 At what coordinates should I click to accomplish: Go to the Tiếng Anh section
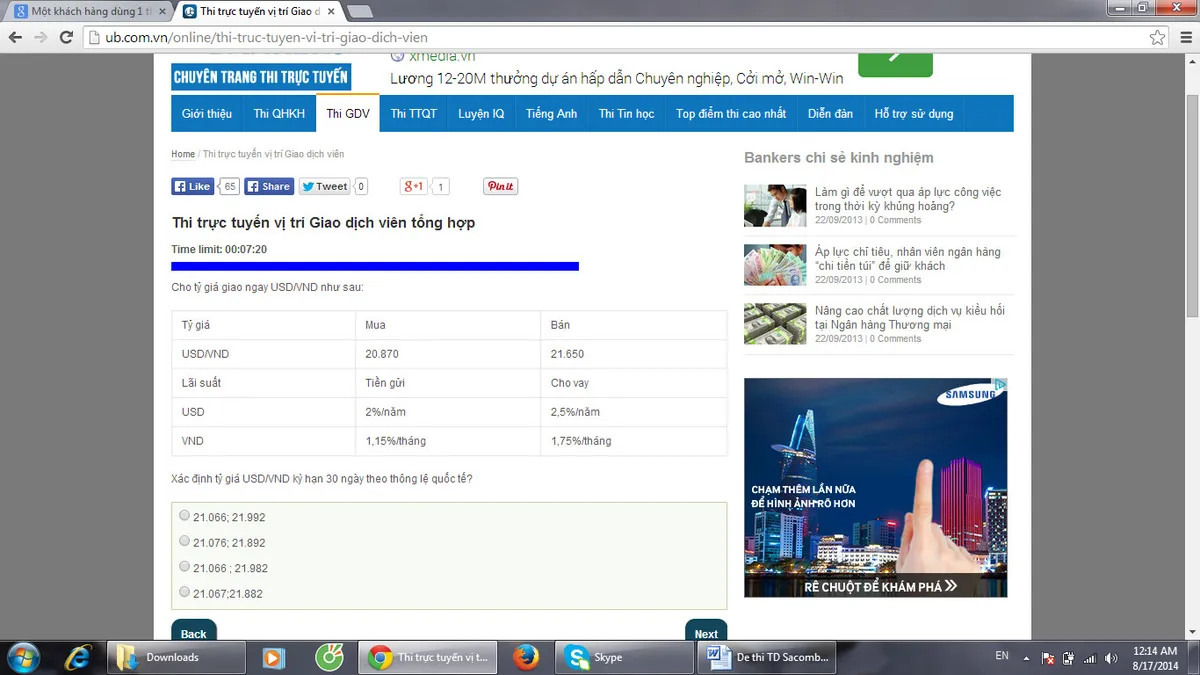(552, 114)
